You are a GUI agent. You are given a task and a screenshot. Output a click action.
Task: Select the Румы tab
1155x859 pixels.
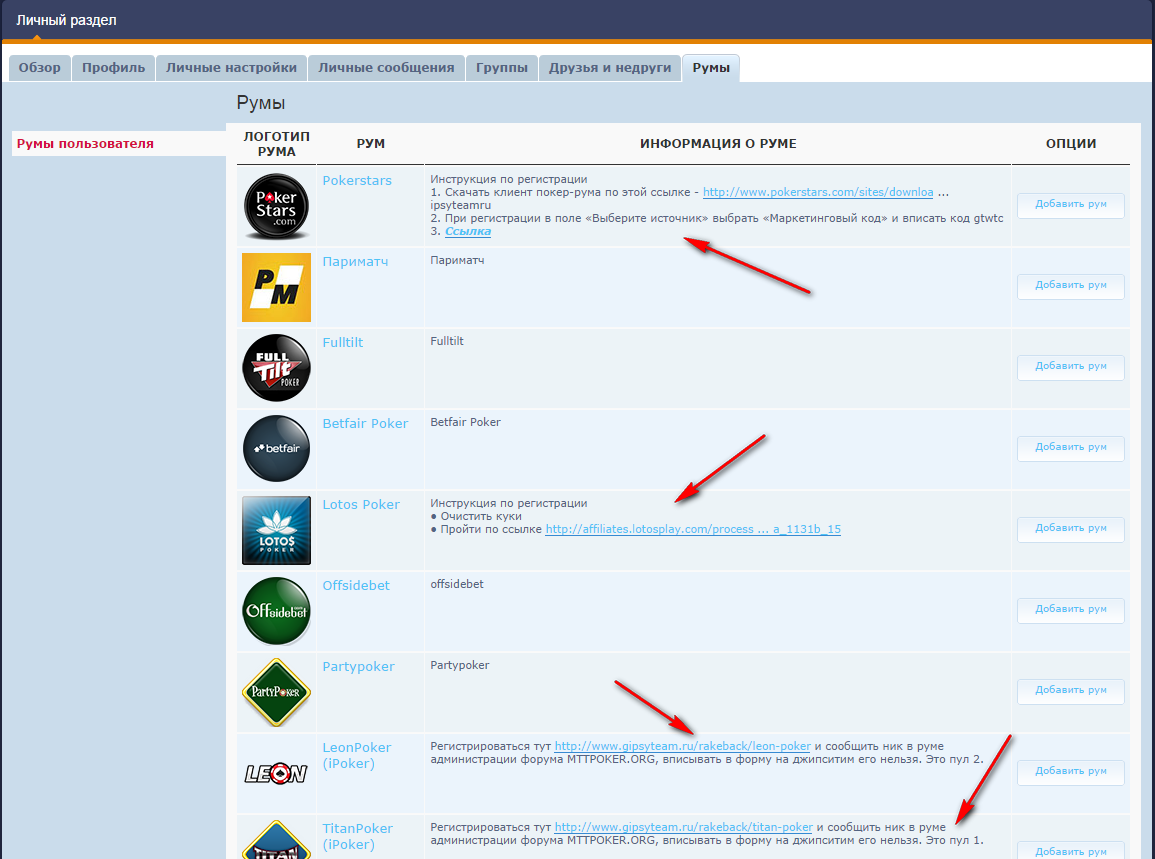[x=711, y=68]
